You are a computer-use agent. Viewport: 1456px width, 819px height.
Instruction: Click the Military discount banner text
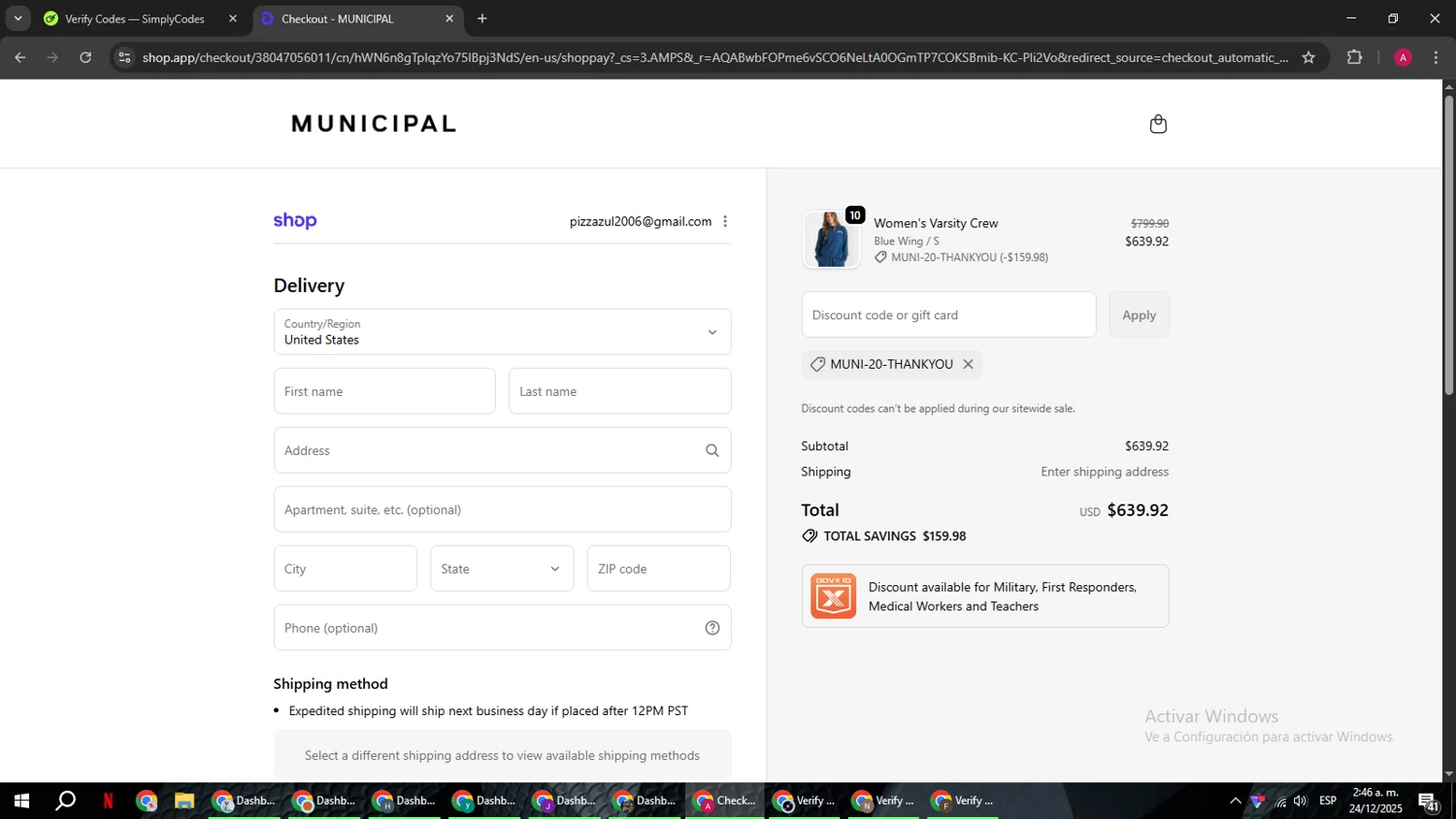tap(1003, 596)
